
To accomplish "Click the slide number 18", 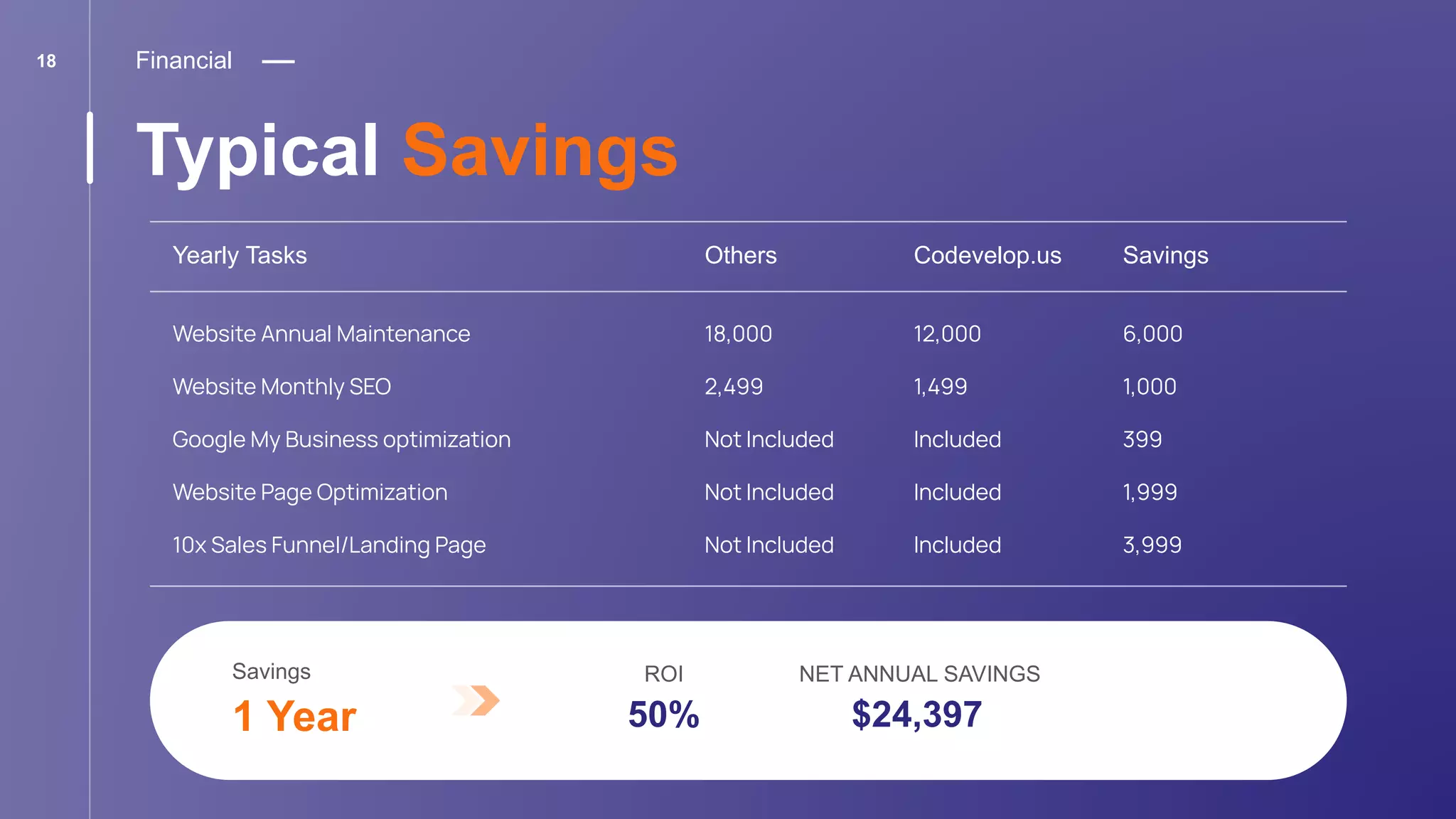I will (46, 61).
